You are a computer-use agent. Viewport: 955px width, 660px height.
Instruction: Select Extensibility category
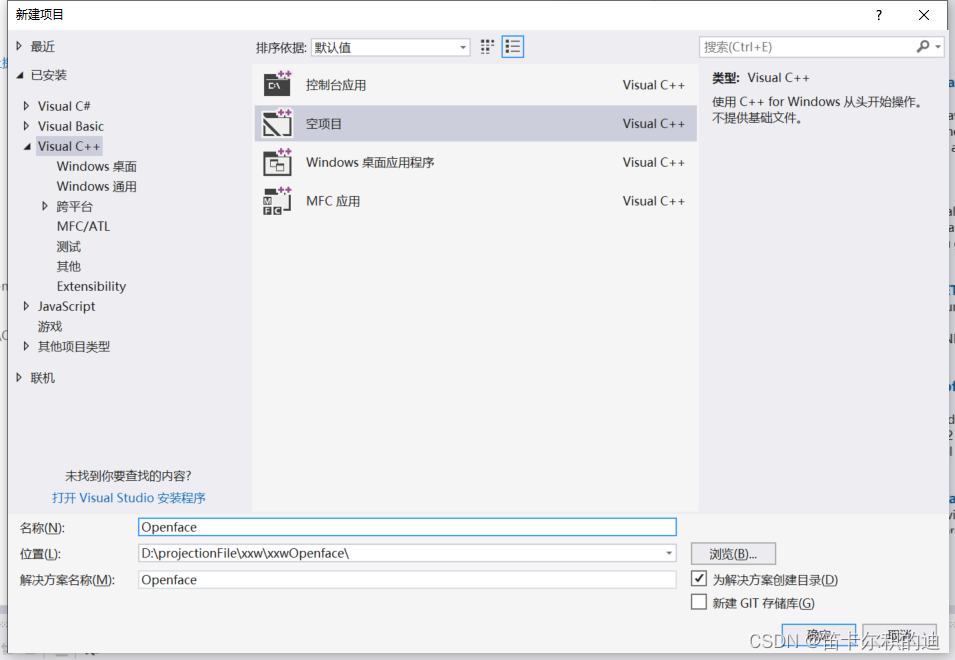[x=91, y=286]
